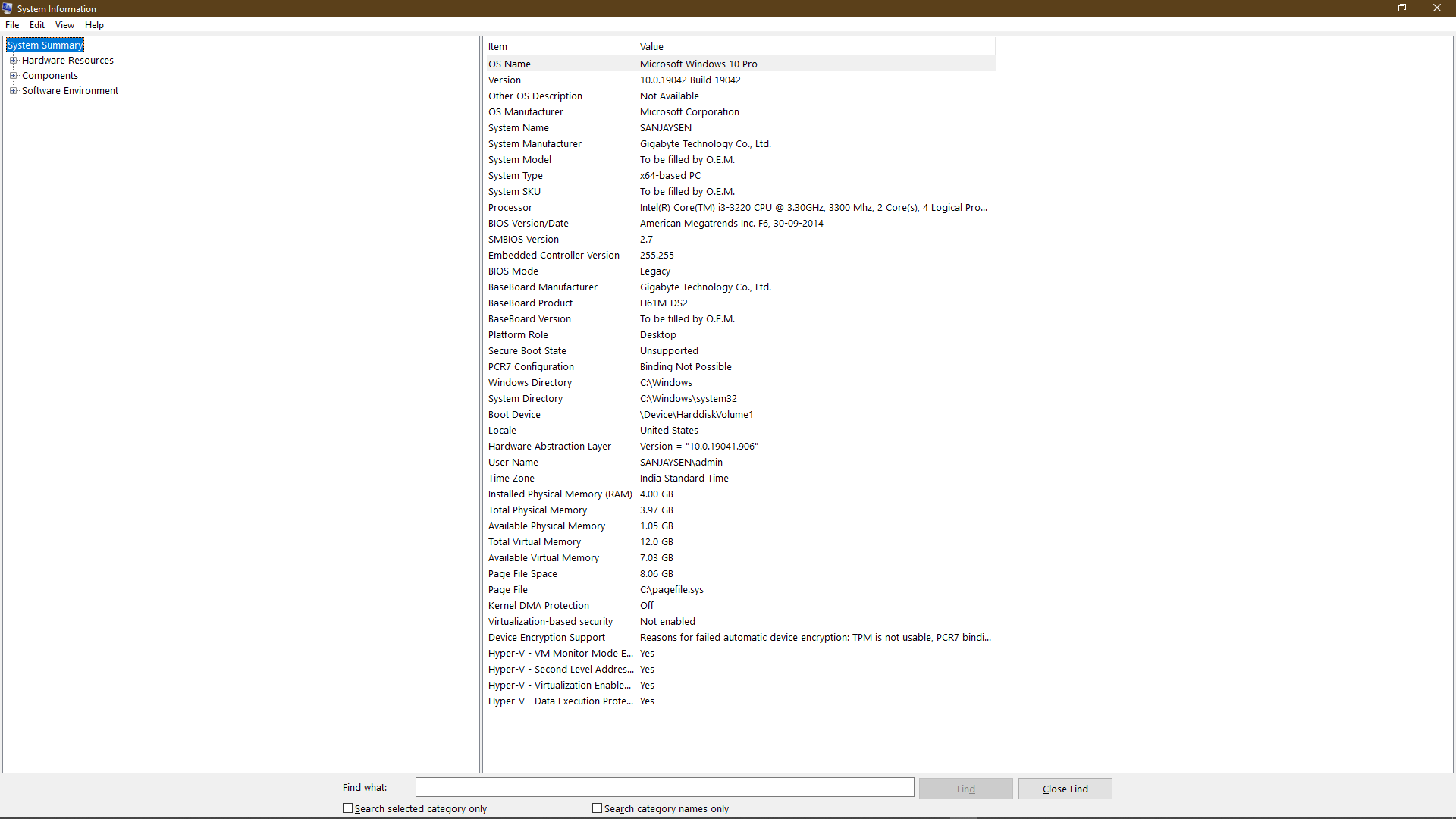This screenshot has height=819, width=1456.
Task: Enable Search selected category only
Action: click(x=348, y=808)
